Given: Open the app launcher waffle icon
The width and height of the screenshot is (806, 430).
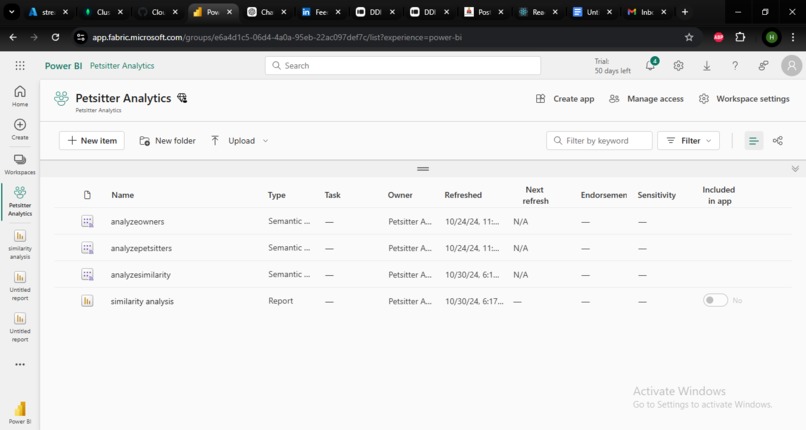Looking at the screenshot, I should (x=20, y=65).
